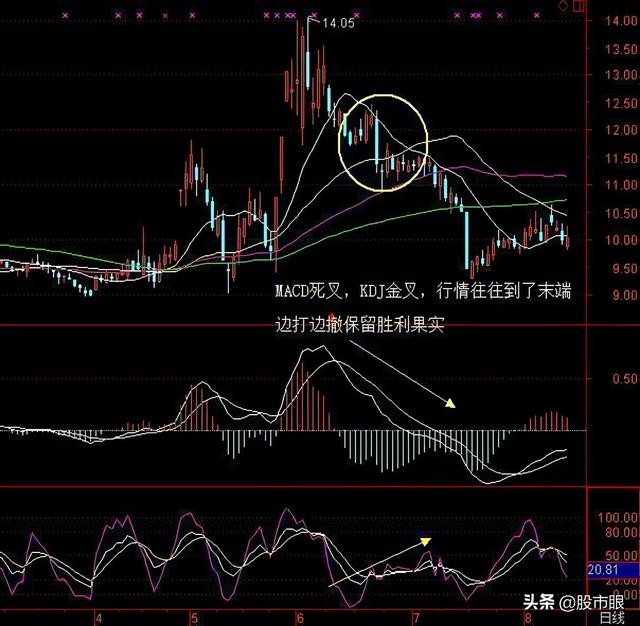The image size is (640, 626).
Task: Click the 0.50 MACD axis label
Action: coord(625,379)
